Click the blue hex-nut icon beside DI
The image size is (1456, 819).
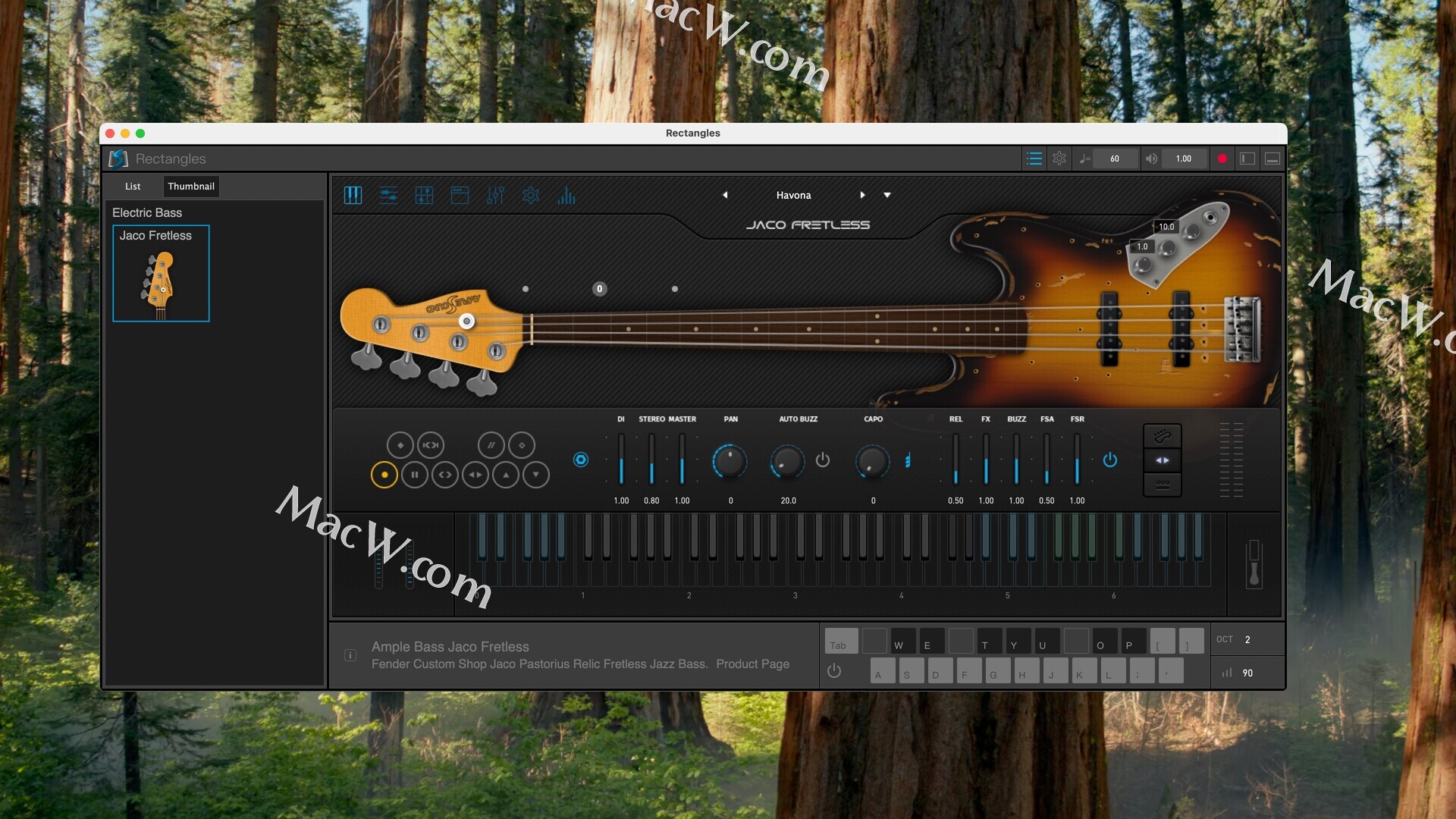[x=581, y=460]
